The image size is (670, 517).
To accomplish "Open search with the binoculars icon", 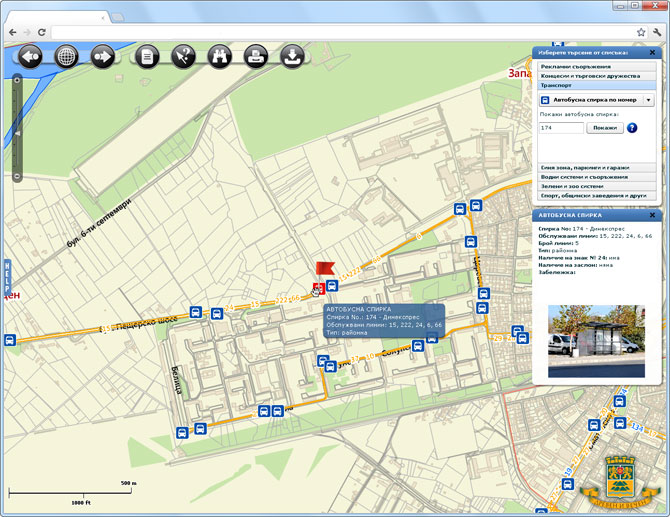I will pos(220,56).
